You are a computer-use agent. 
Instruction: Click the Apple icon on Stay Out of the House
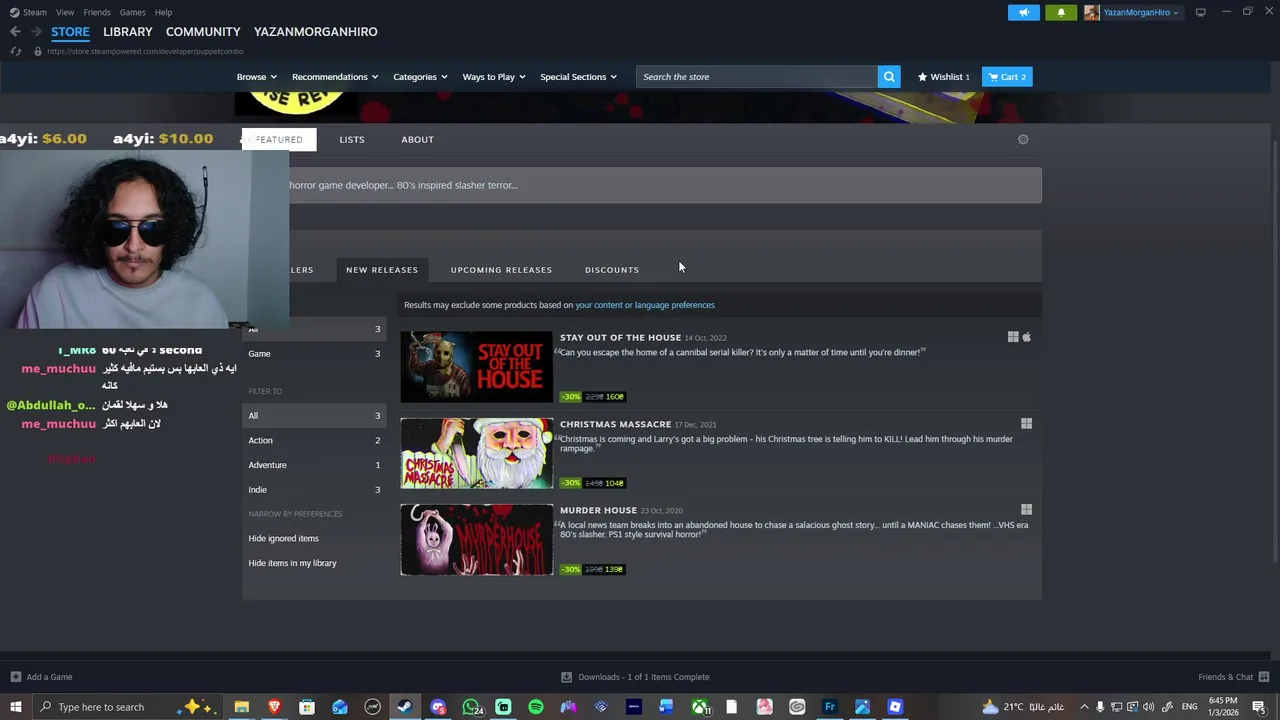[x=1026, y=338]
